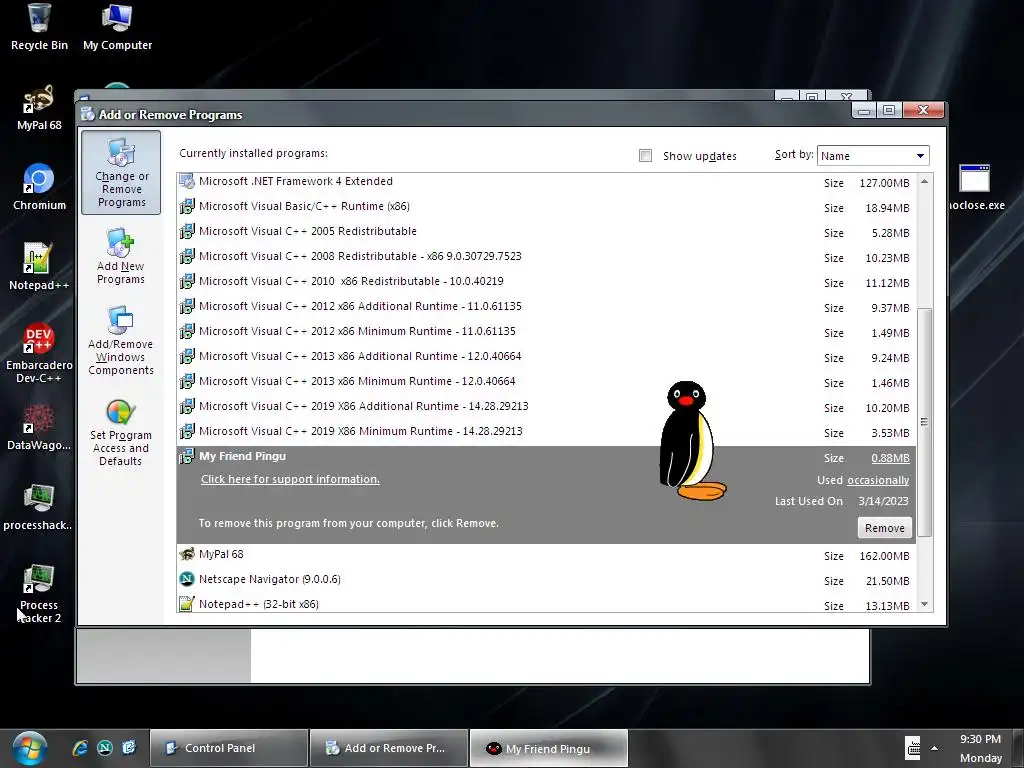Viewport: 1024px width, 768px height.
Task: Open the Sort by Name dropdown
Action: coord(872,155)
